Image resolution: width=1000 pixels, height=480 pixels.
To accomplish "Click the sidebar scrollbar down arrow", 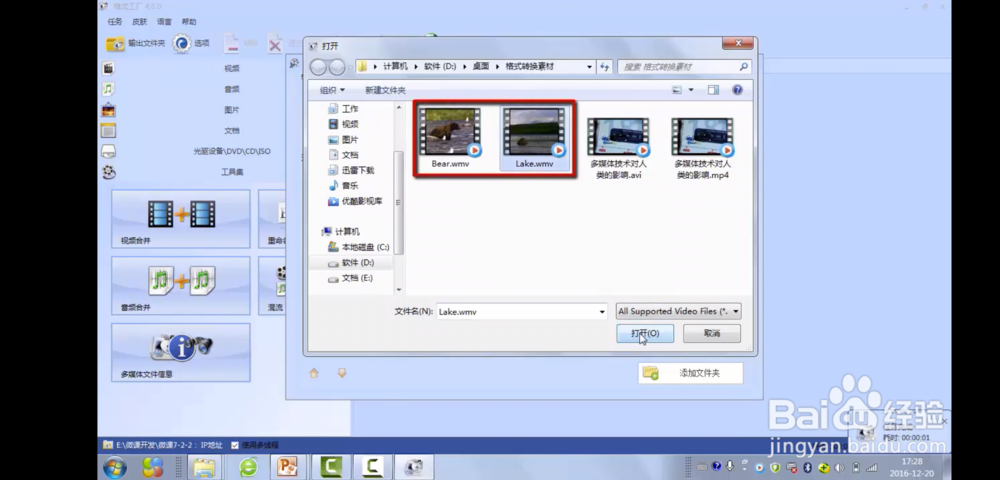I will tap(399, 289).
